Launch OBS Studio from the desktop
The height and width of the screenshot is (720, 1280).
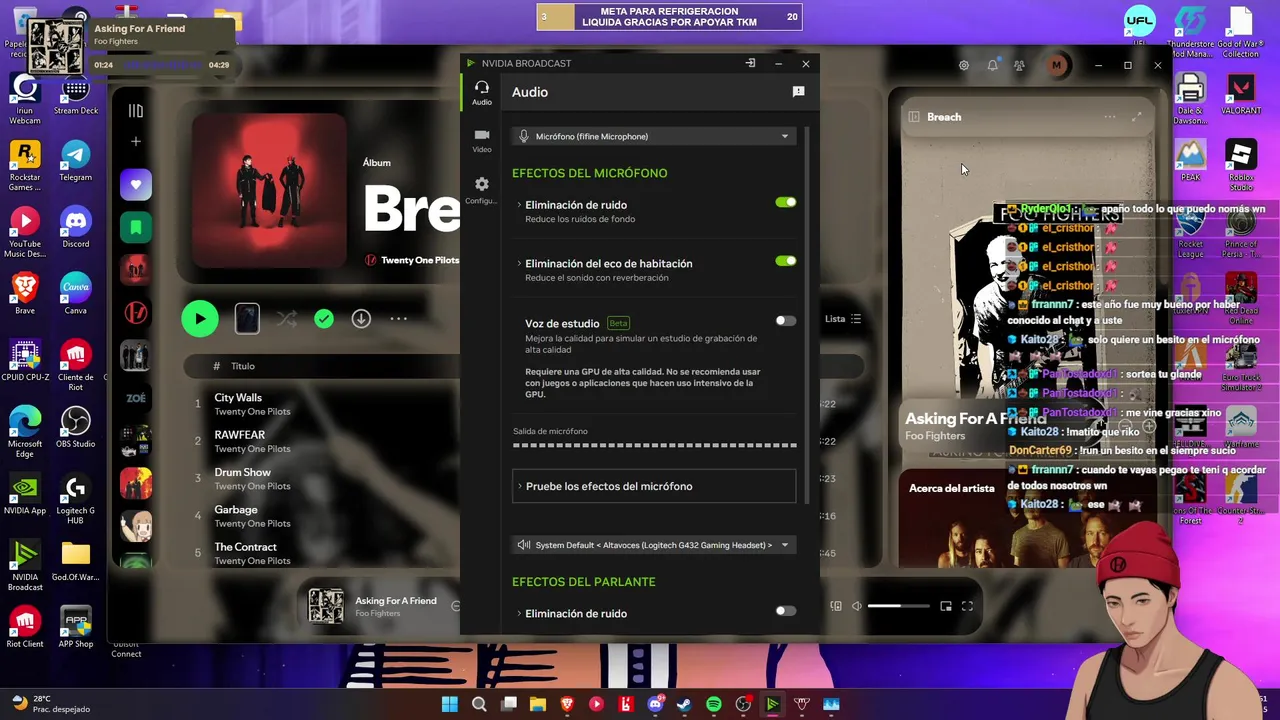pos(76,427)
